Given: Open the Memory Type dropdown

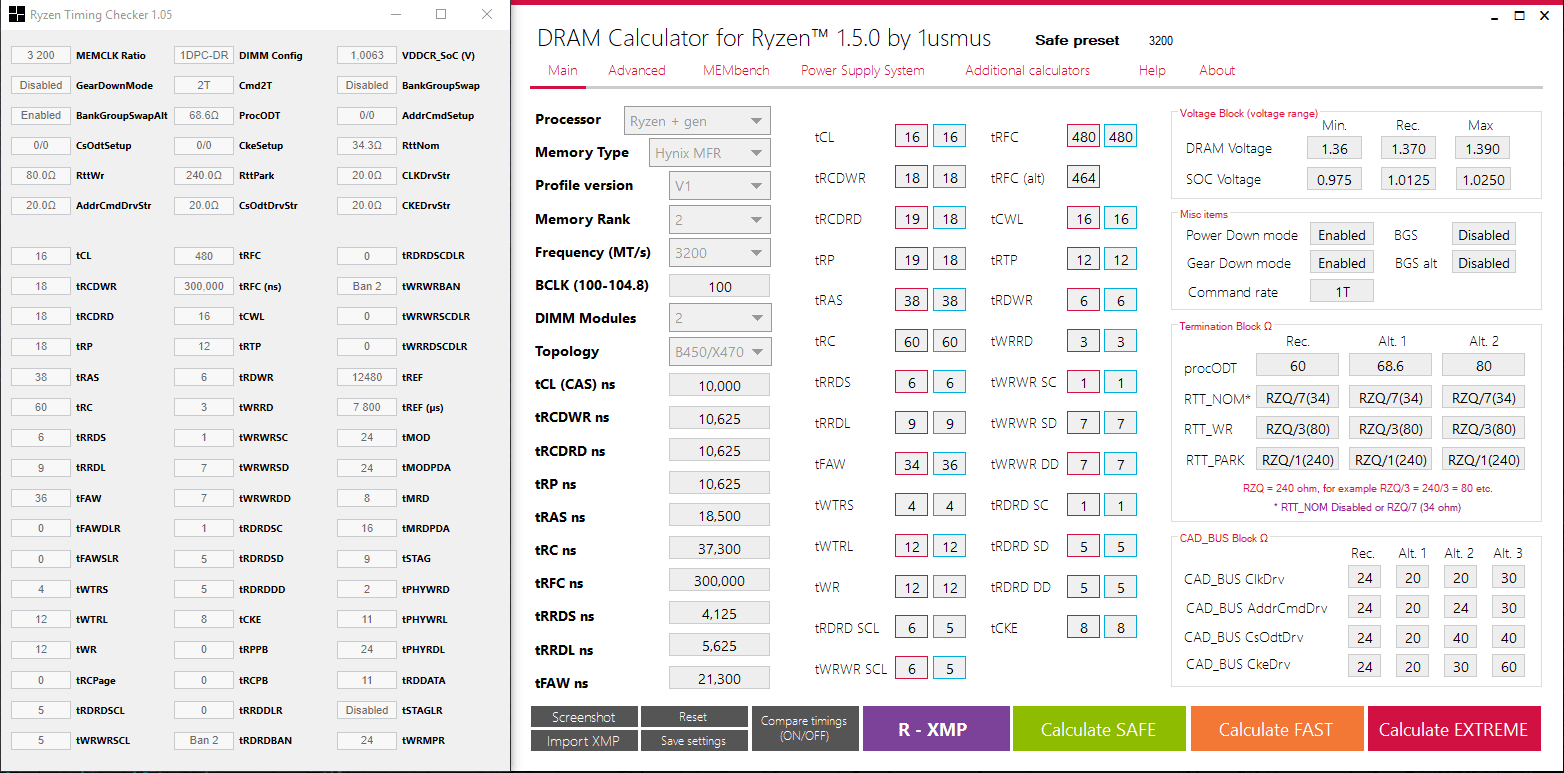Looking at the screenshot, I should tap(710, 153).
